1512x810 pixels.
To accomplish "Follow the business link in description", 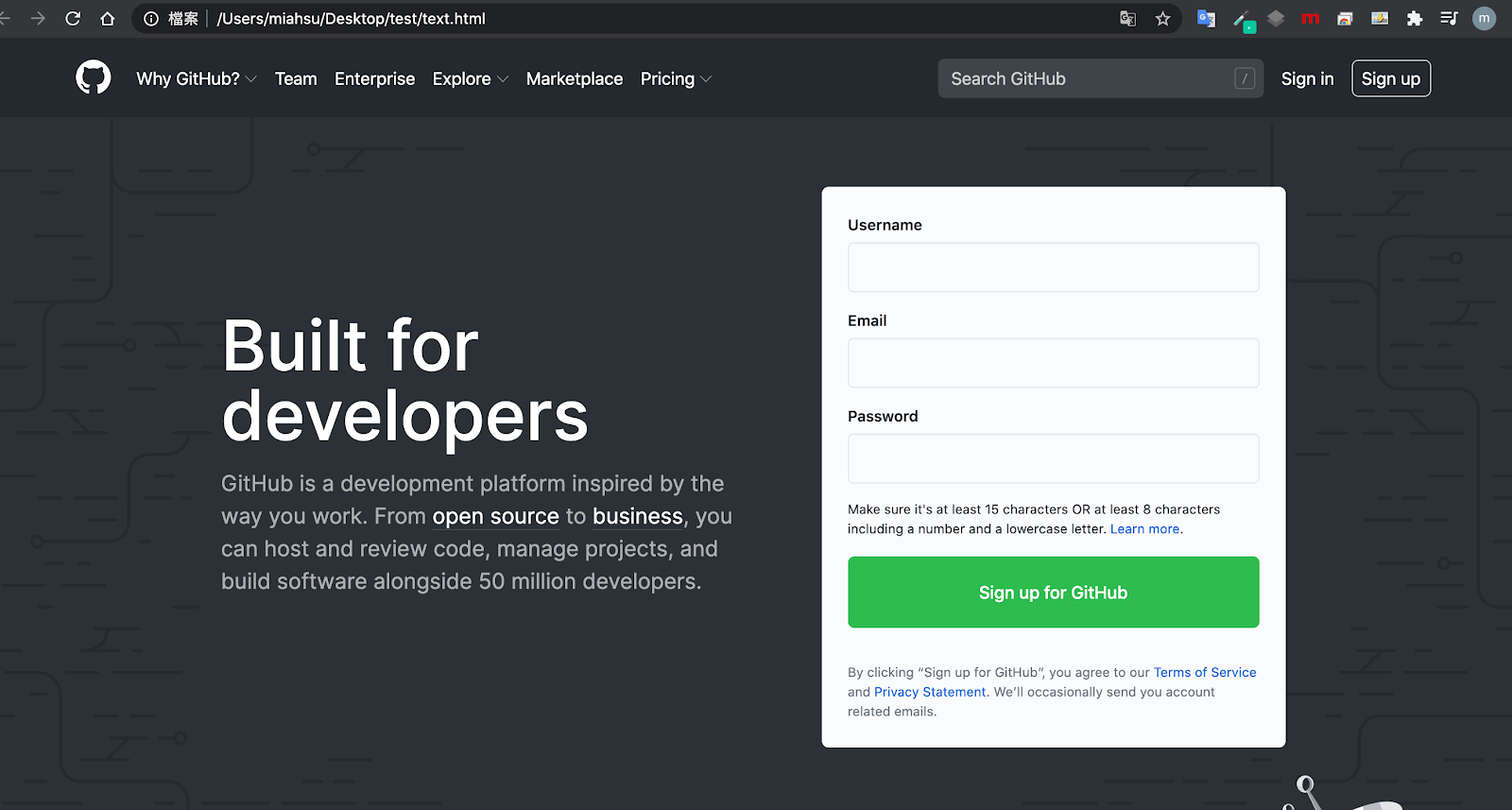I will [638, 516].
